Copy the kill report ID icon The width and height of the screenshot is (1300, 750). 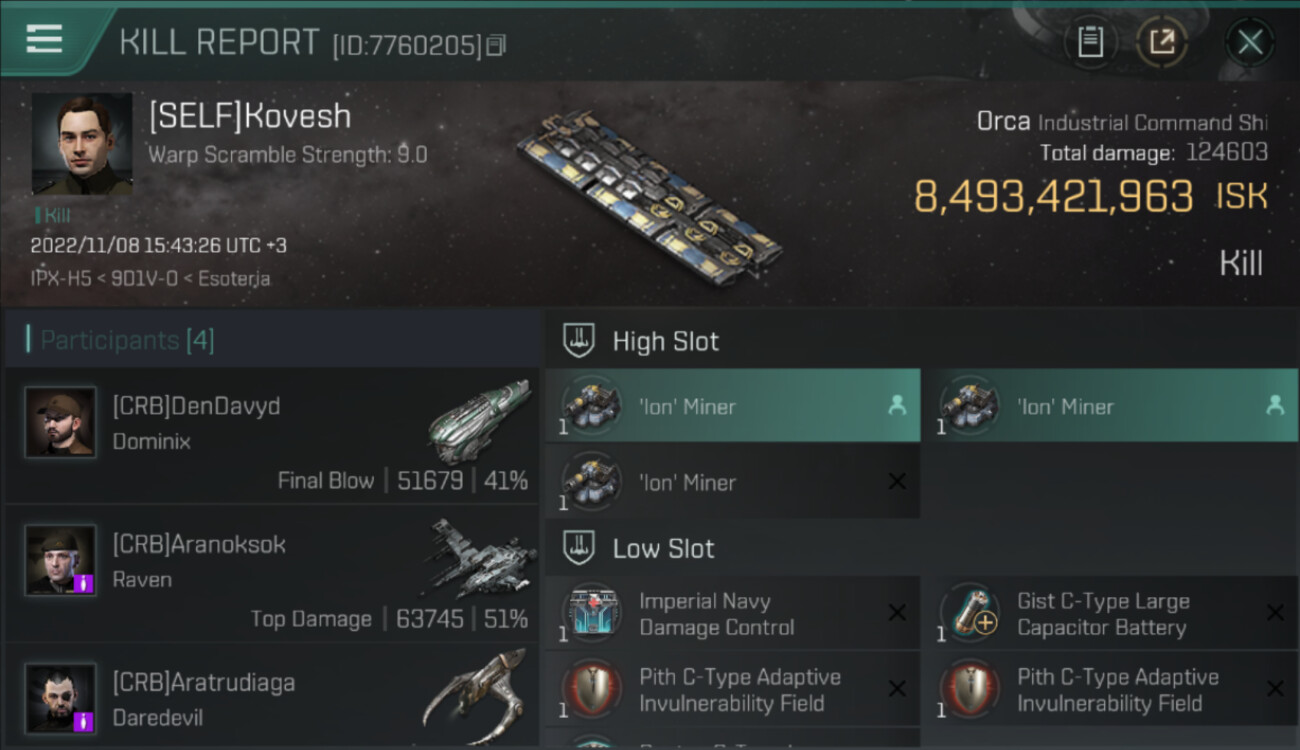496,45
